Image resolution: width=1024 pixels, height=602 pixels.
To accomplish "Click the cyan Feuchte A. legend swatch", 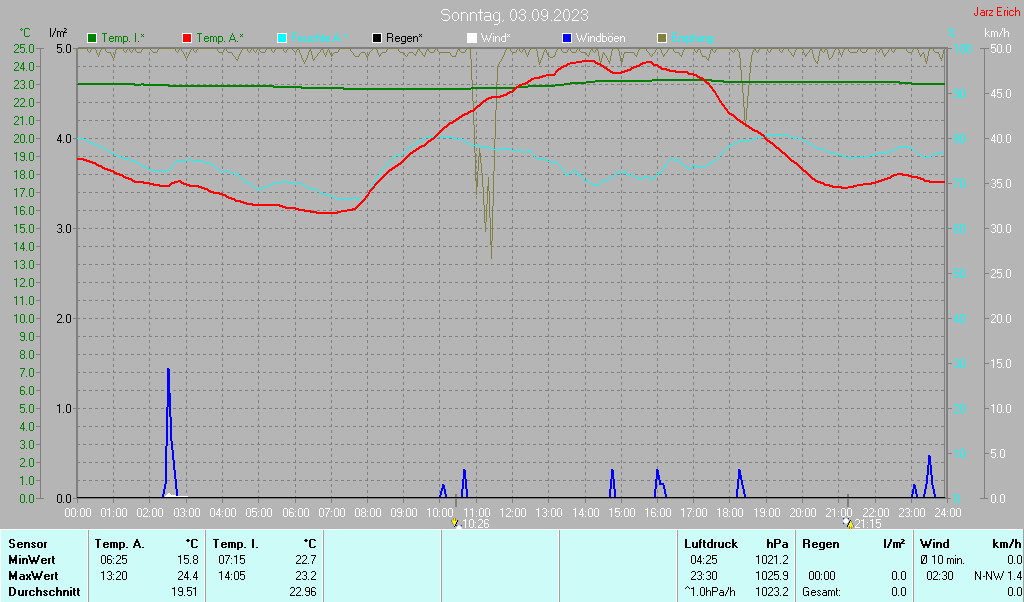I will [282, 39].
